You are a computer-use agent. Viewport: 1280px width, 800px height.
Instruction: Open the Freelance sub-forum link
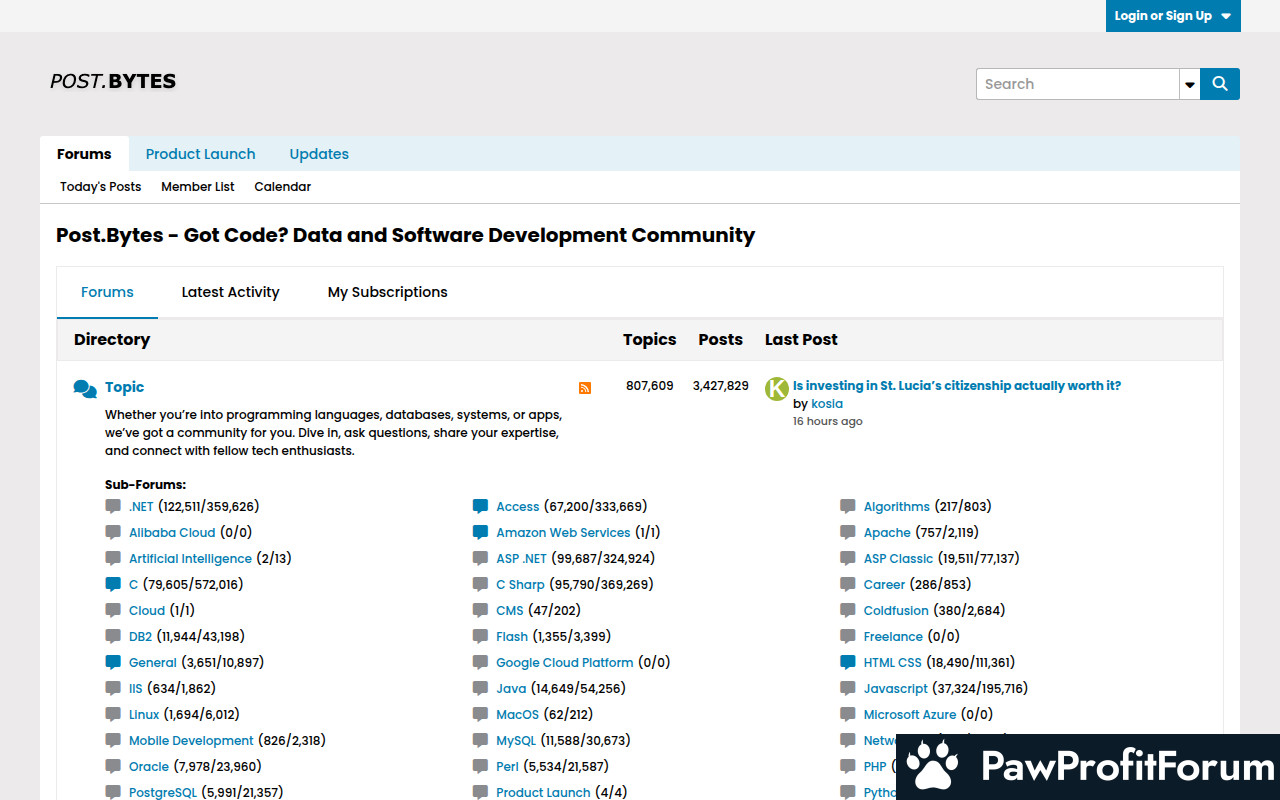pos(893,636)
